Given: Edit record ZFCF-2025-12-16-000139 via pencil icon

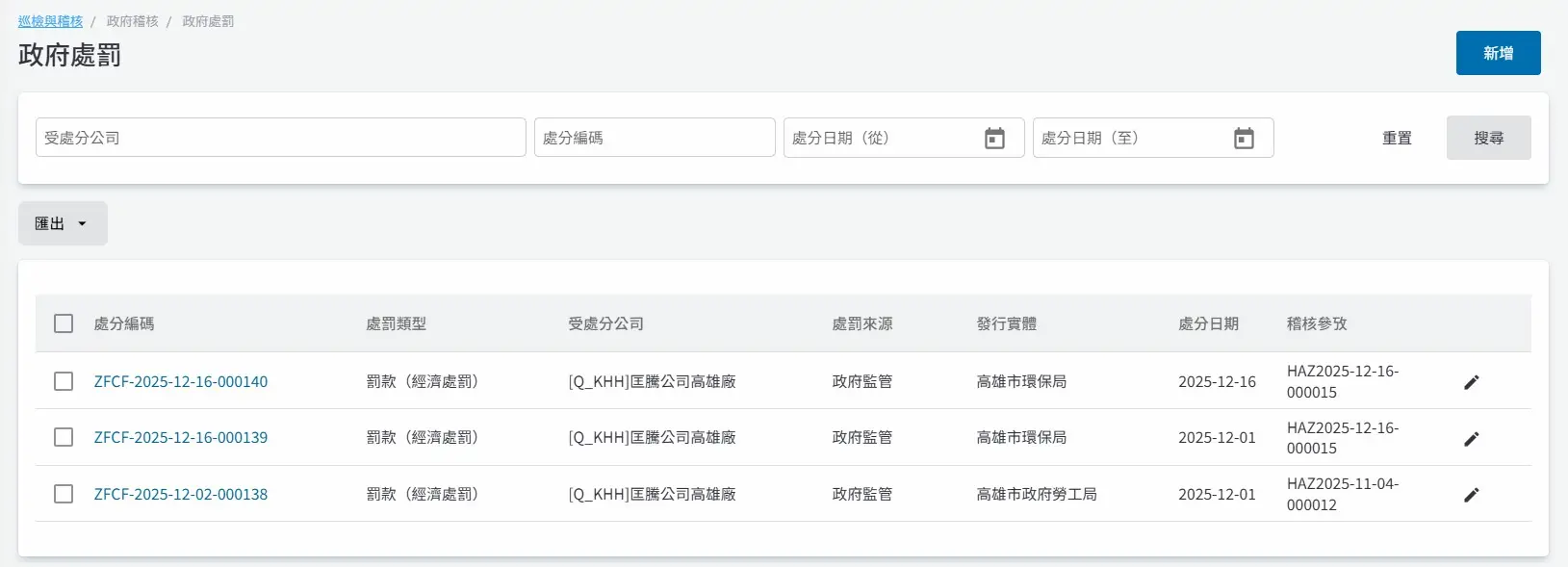Looking at the screenshot, I should pyautogui.click(x=1471, y=439).
